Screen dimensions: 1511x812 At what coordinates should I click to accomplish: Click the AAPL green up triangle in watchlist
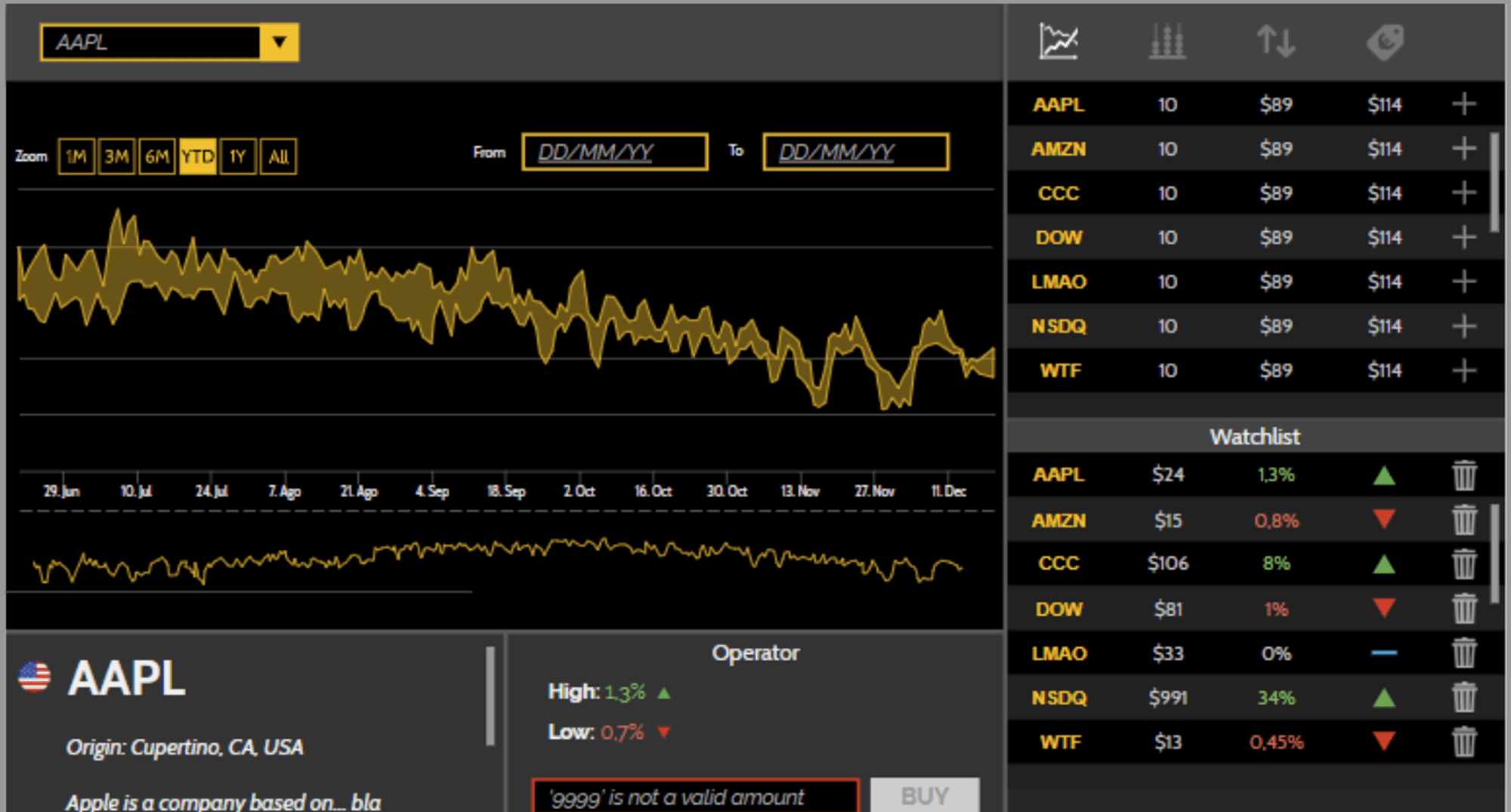1384,475
